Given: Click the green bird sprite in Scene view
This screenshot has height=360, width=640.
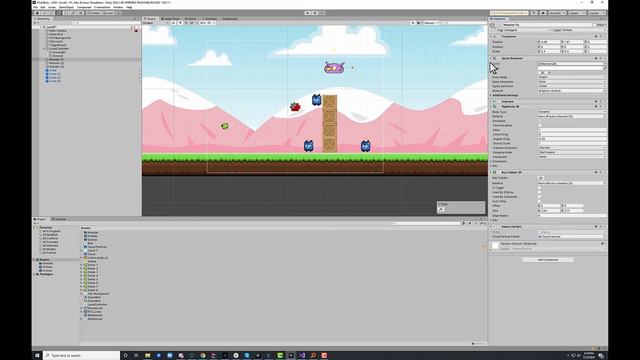Looking at the screenshot, I should pyautogui.click(x=224, y=126).
